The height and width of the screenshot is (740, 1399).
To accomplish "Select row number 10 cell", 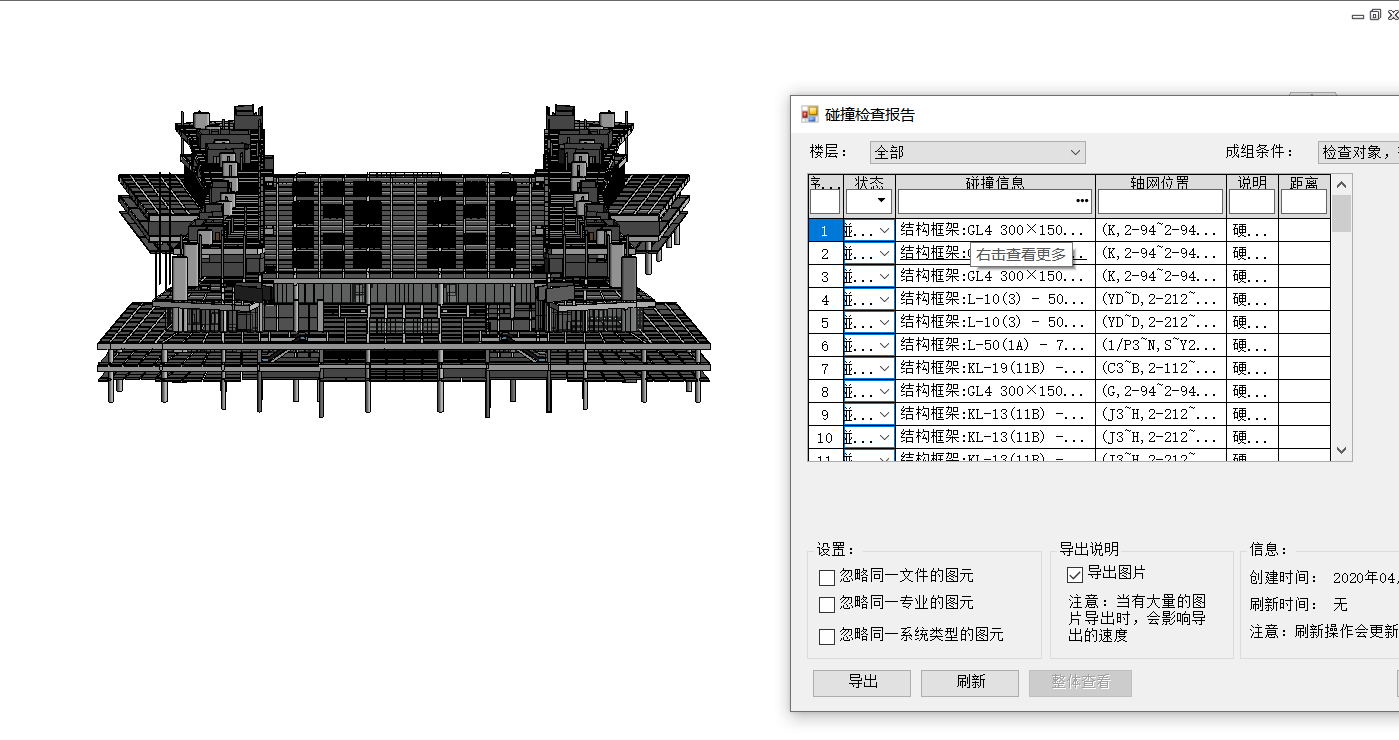I will click(825, 437).
